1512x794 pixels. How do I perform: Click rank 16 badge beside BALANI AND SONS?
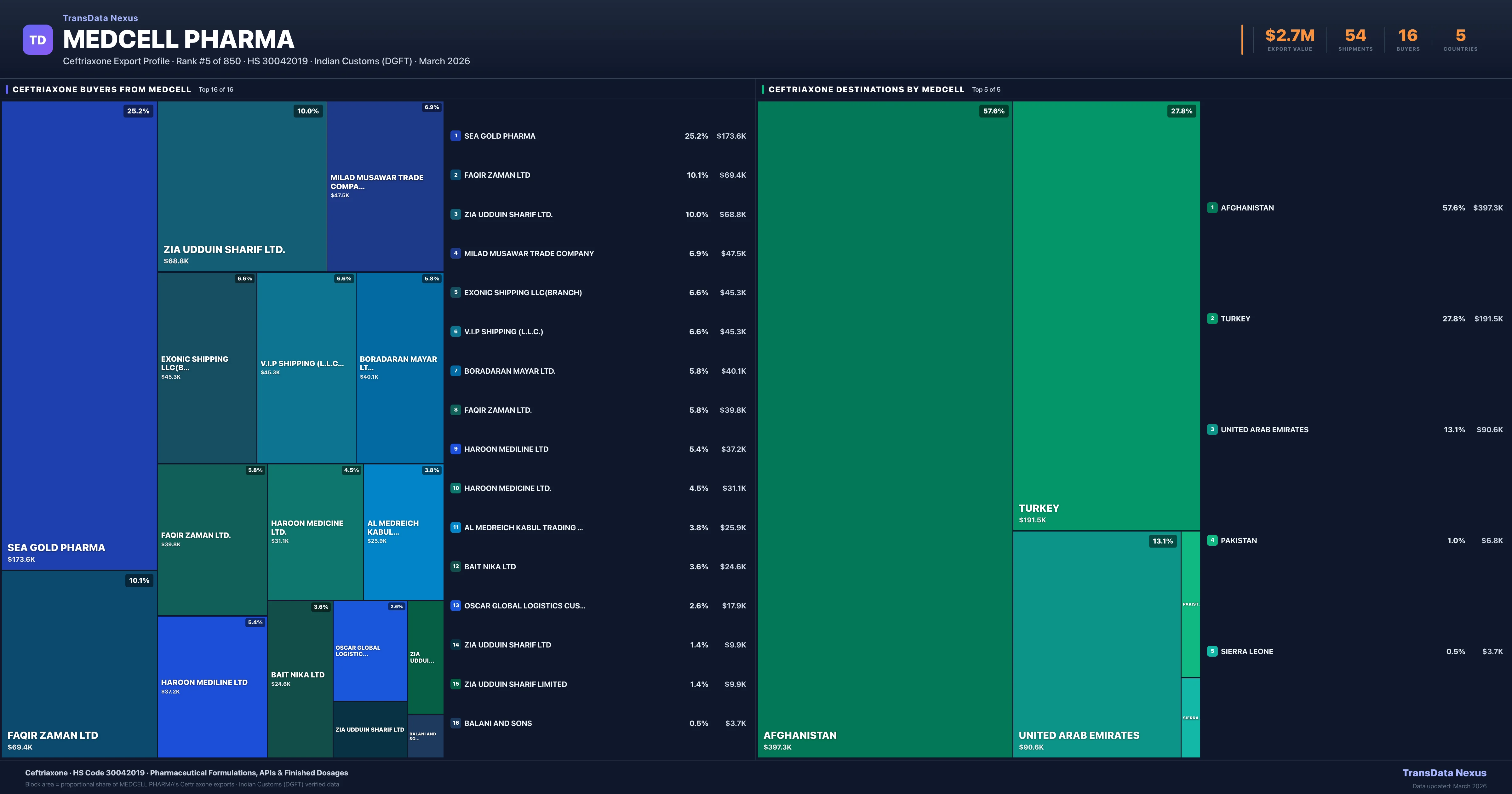tap(455, 723)
